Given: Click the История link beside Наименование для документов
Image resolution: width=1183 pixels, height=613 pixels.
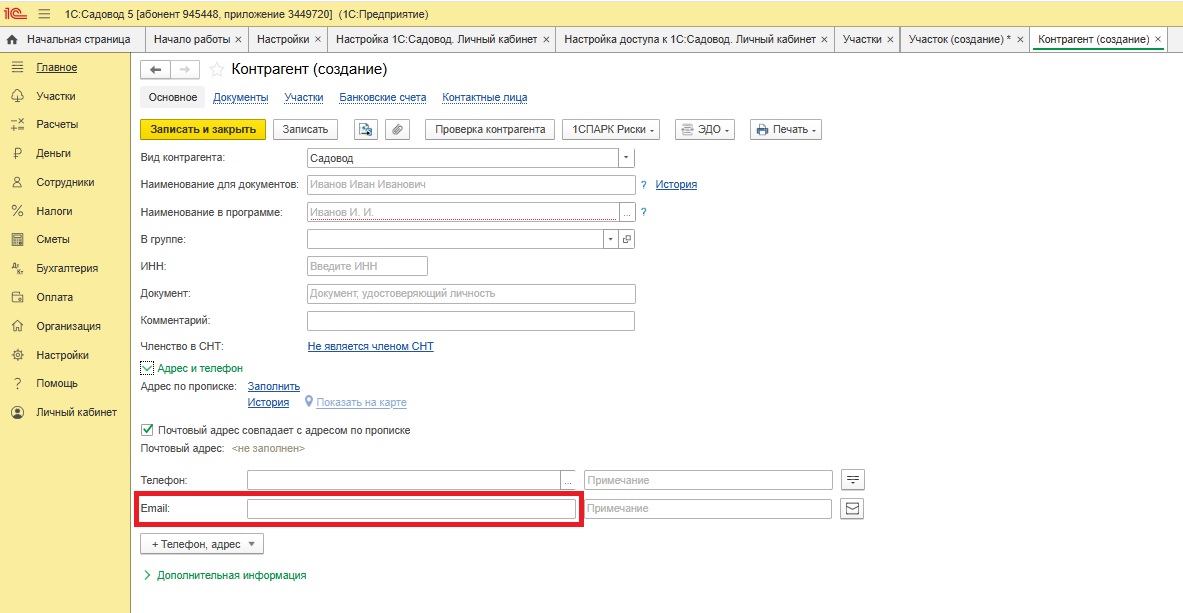Looking at the screenshot, I should point(676,184).
